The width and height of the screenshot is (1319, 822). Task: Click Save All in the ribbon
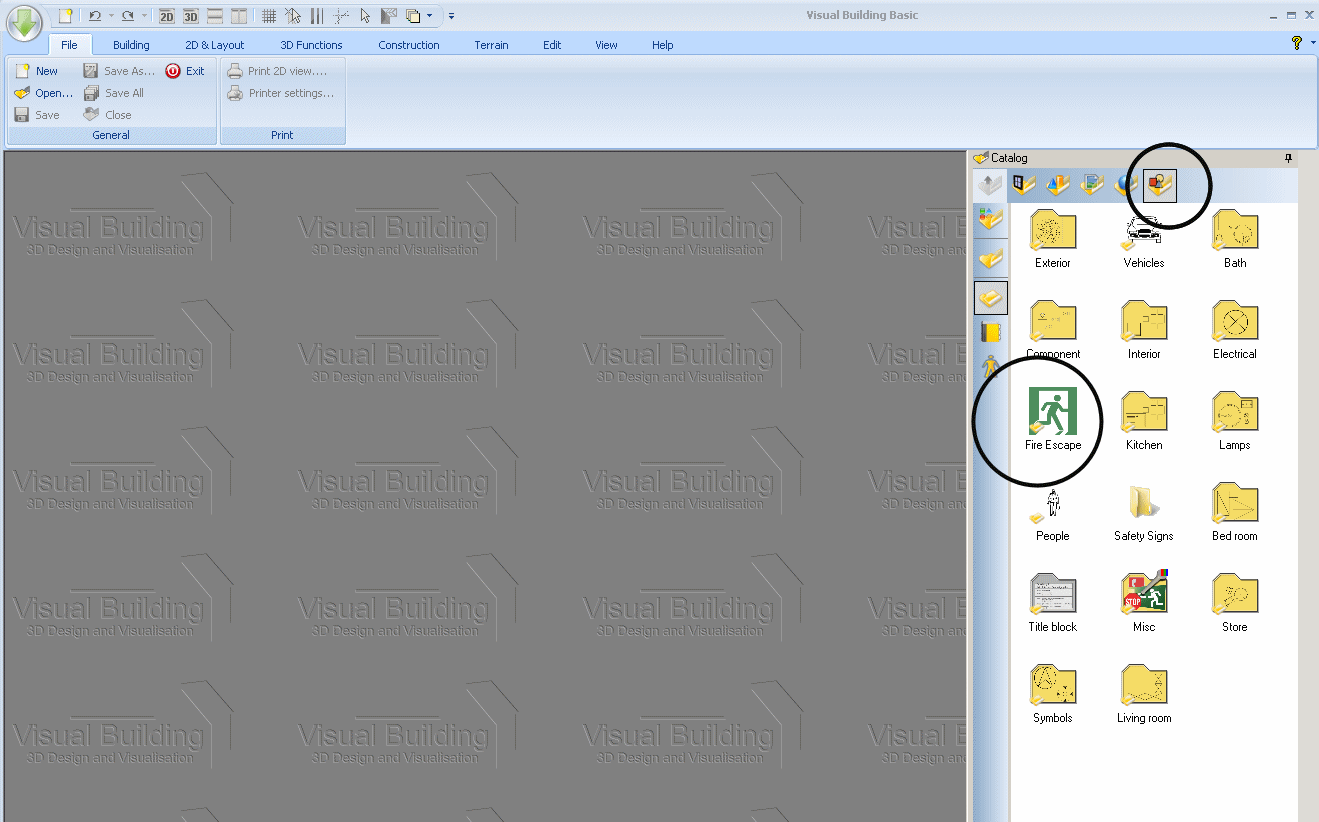[114, 93]
